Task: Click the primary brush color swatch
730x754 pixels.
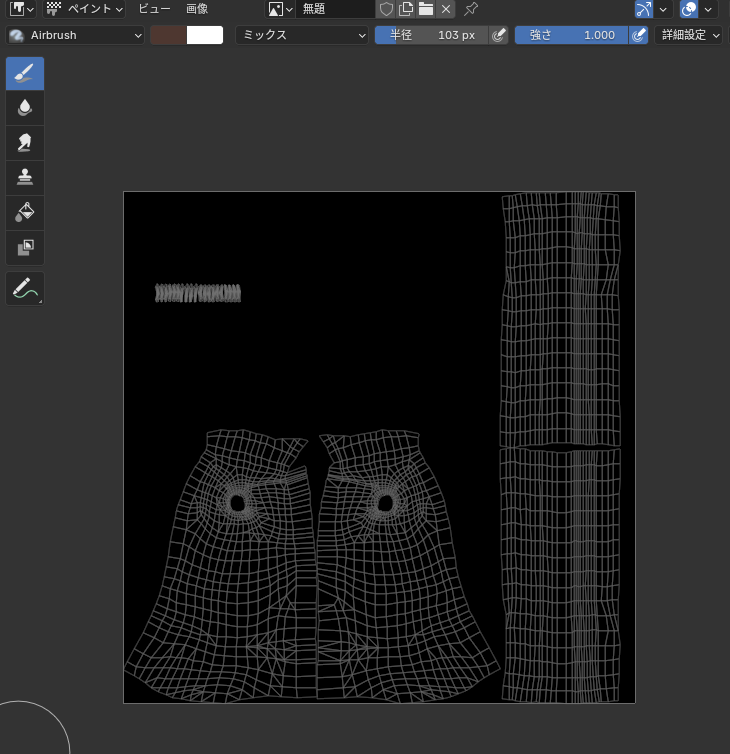Action: (x=168, y=35)
